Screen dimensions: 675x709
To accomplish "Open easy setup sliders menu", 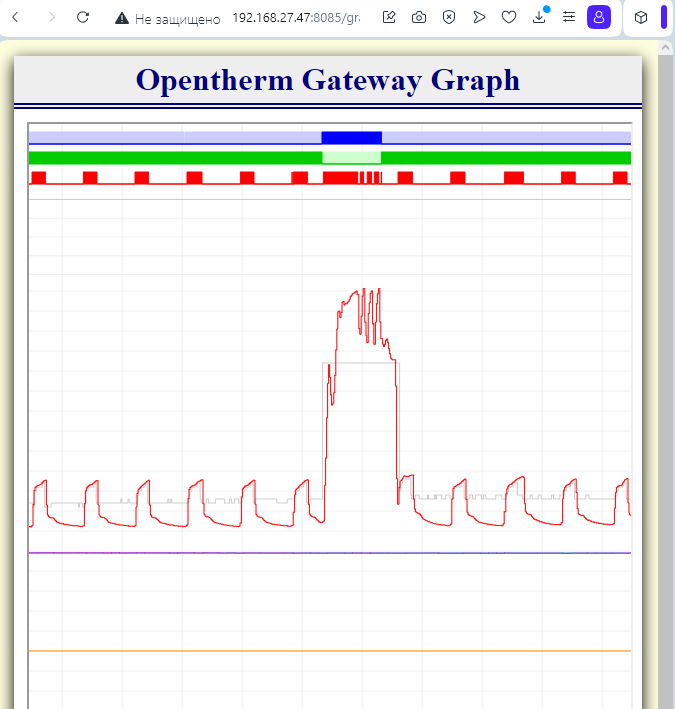I will point(569,17).
